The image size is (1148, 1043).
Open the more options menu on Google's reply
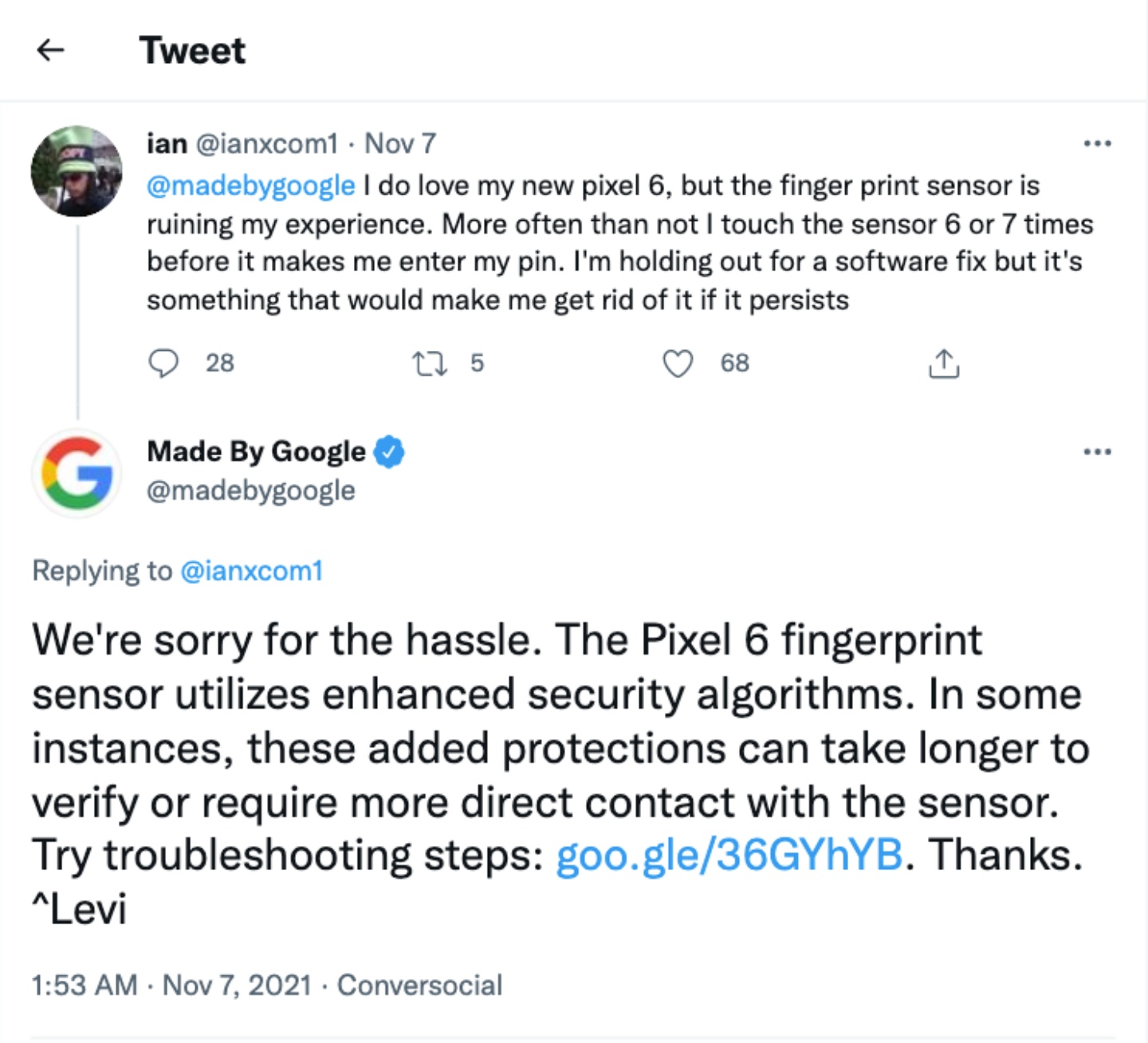pyautogui.click(x=1098, y=451)
